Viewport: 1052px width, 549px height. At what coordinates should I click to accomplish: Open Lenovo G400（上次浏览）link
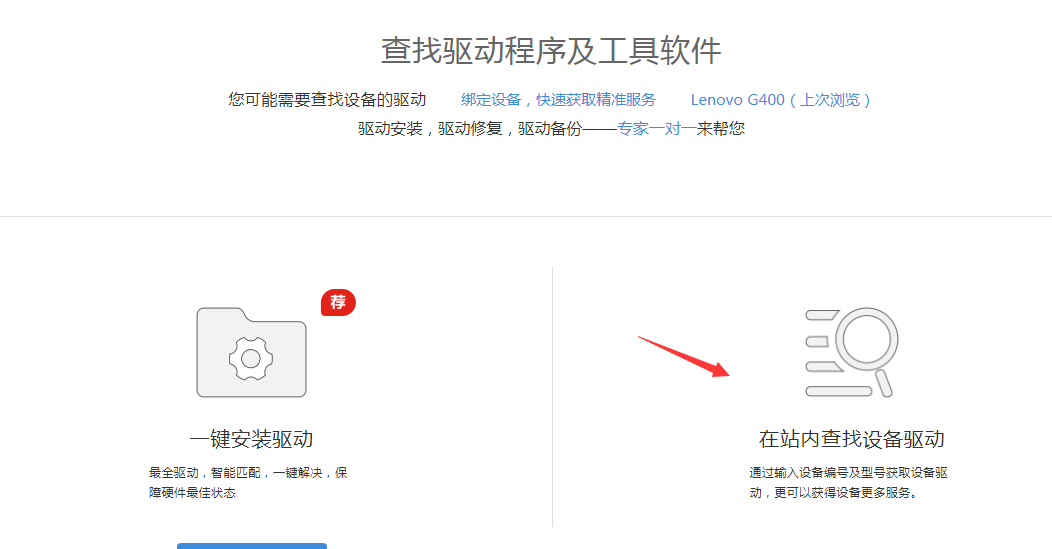[781, 100]
